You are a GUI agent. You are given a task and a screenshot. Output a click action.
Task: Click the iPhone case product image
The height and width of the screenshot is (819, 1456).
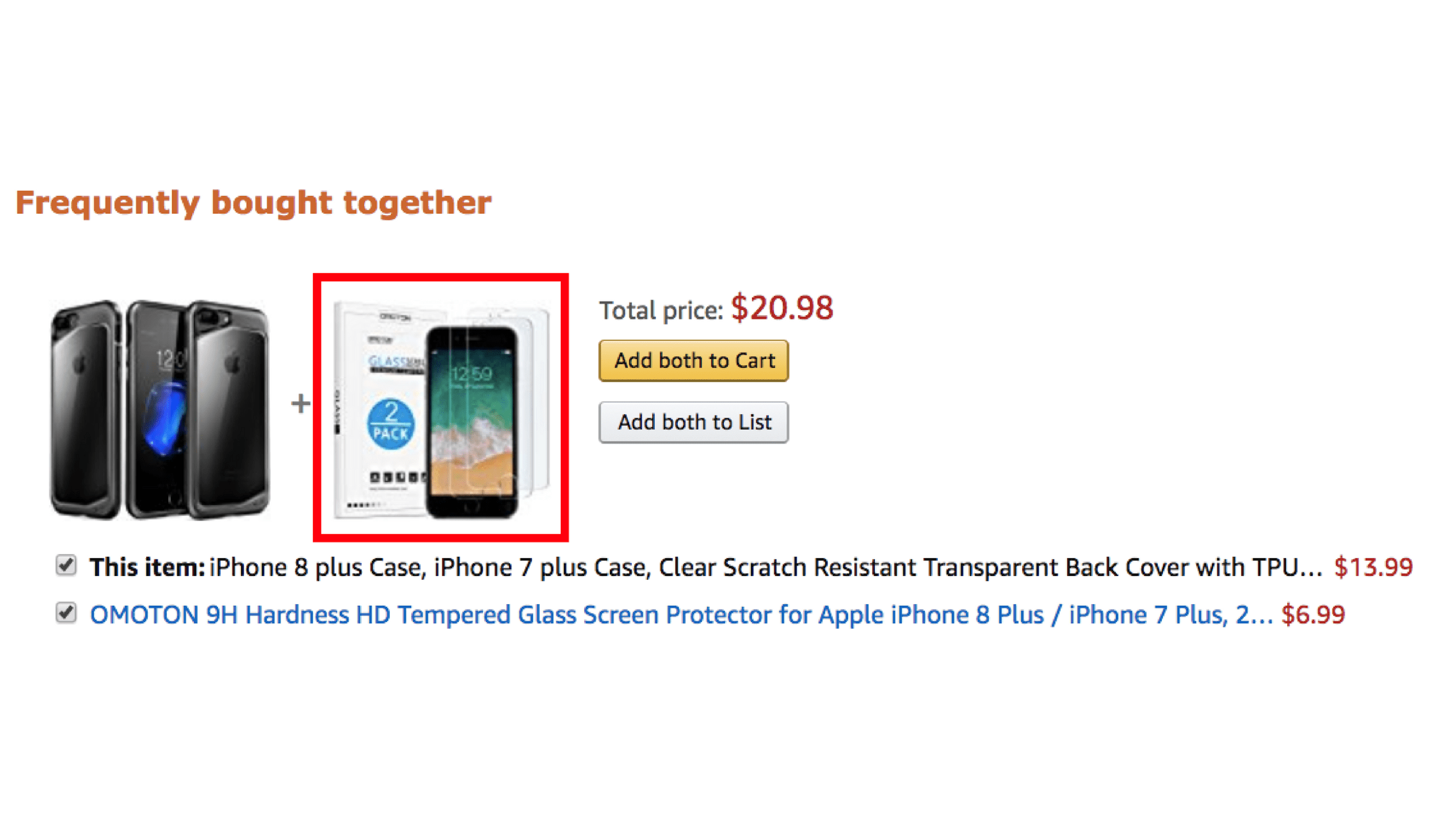pyautogui.click(x=160, y=409)
